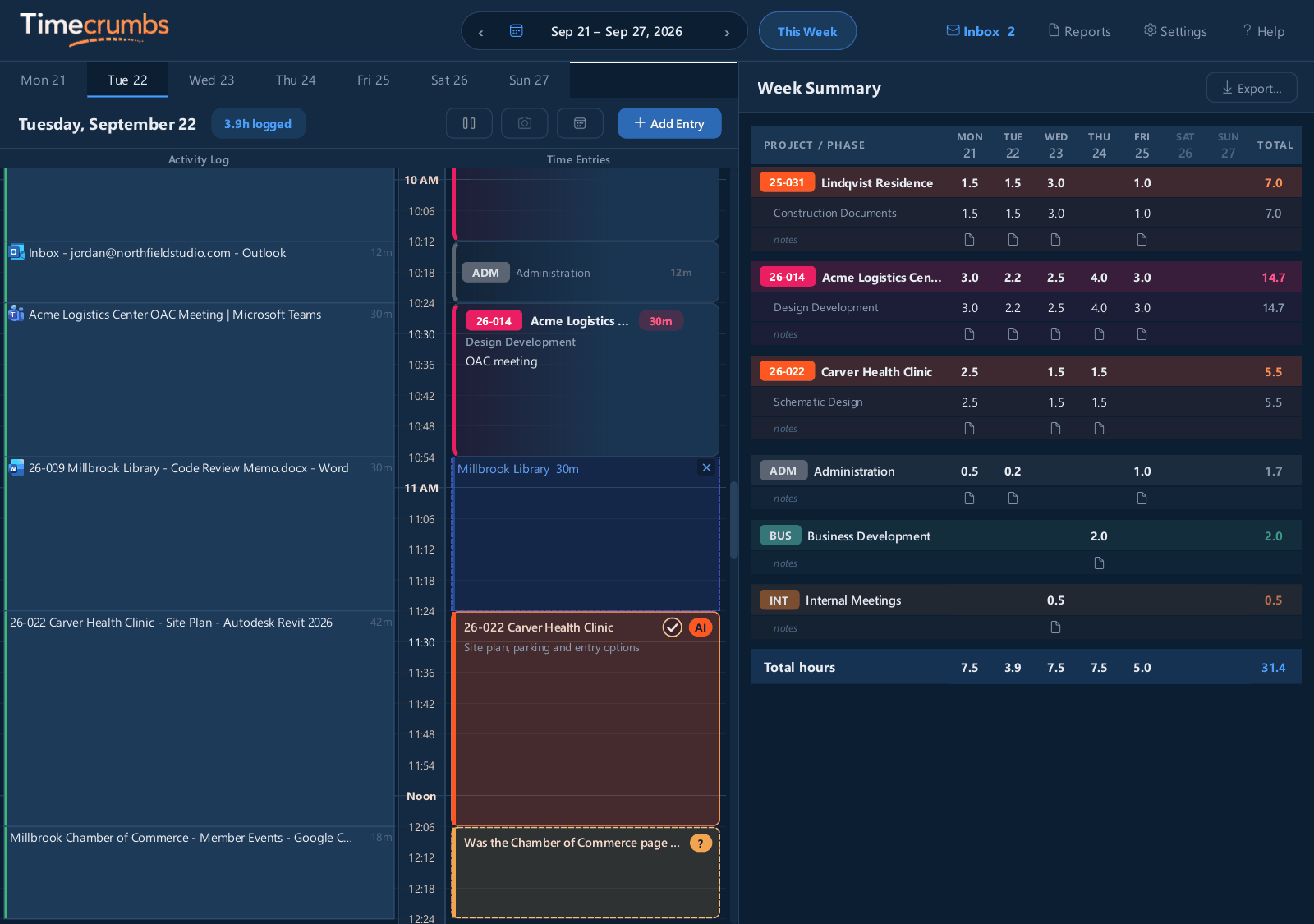The height and width of the screenshot is (924, 1314).
Task: Go to the next week arrow
Action: [727, 32]
